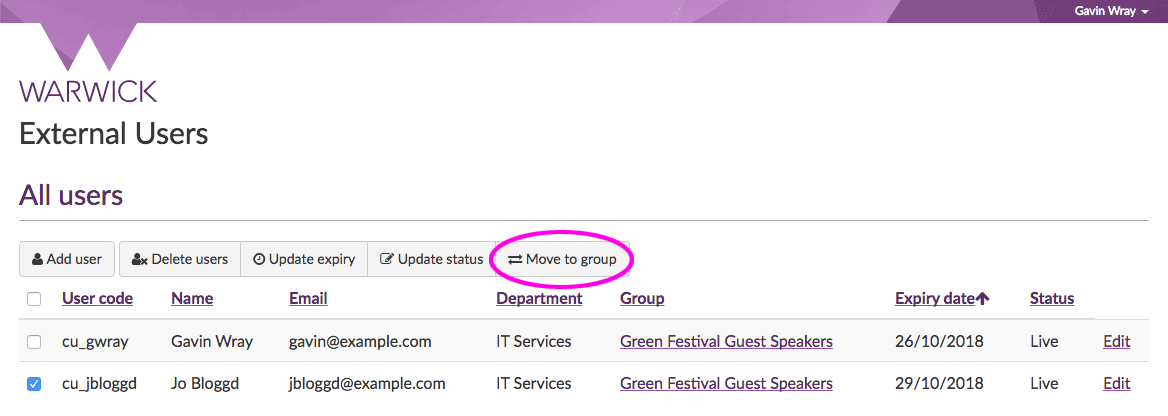The image size is (1168, 416).
Task: Open the Gavin Wray account dropdown
Action: pyautogui.click(x=1110, y=11)
